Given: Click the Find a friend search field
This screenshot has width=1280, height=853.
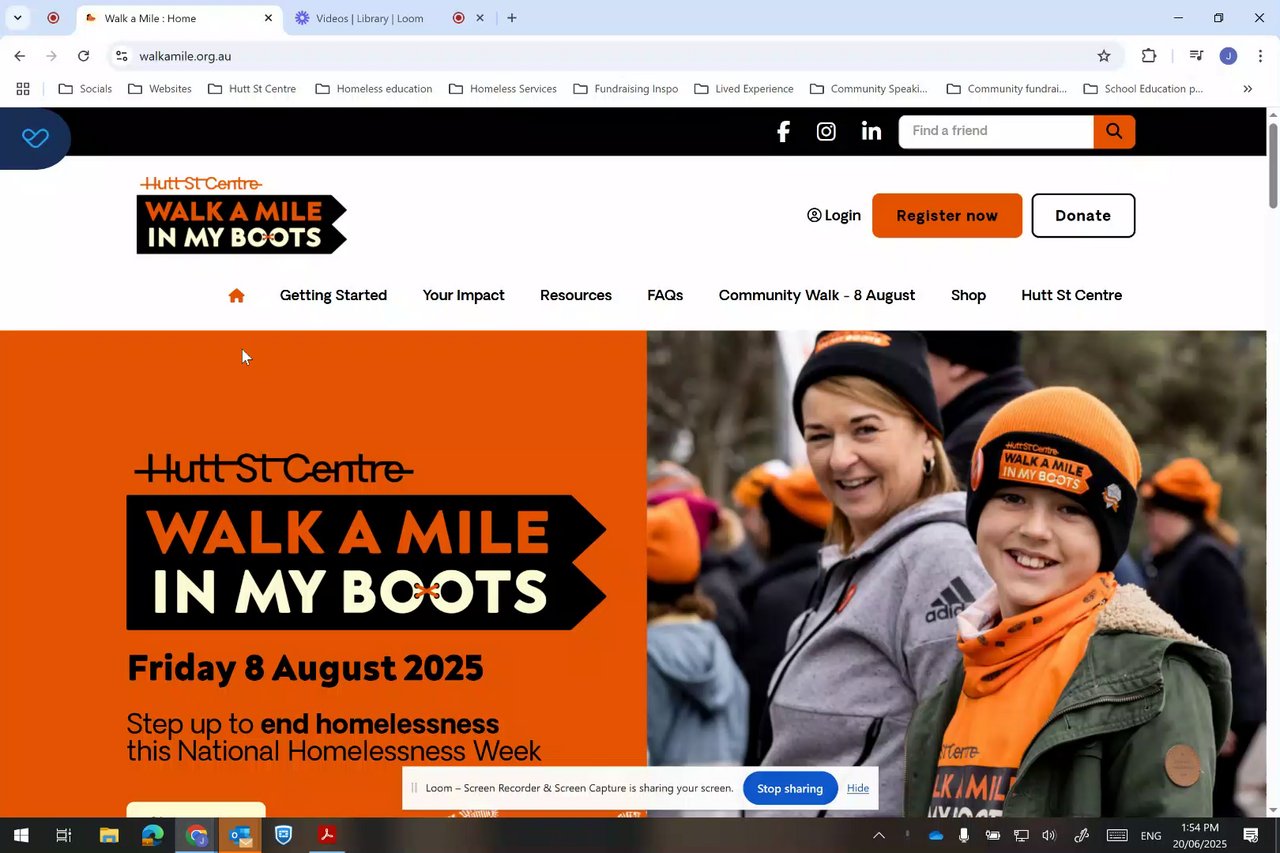Looking at the screenshot, I should point(996,131).
